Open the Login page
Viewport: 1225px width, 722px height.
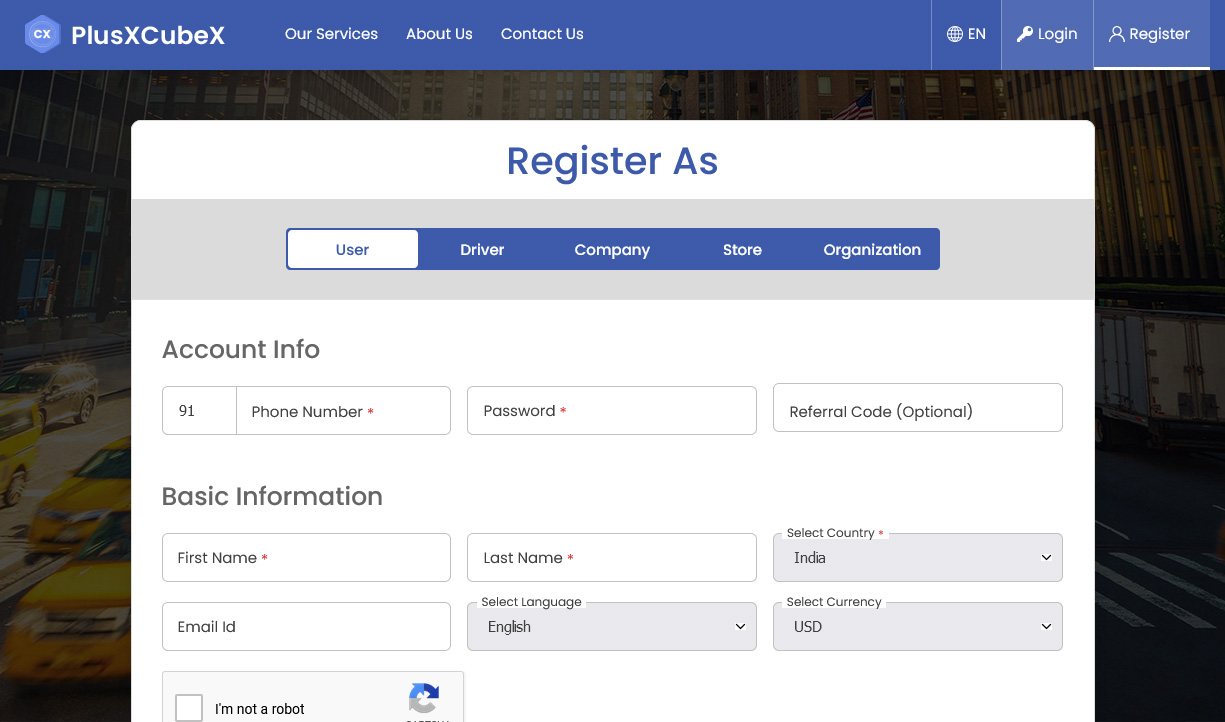pos(1047,34)
